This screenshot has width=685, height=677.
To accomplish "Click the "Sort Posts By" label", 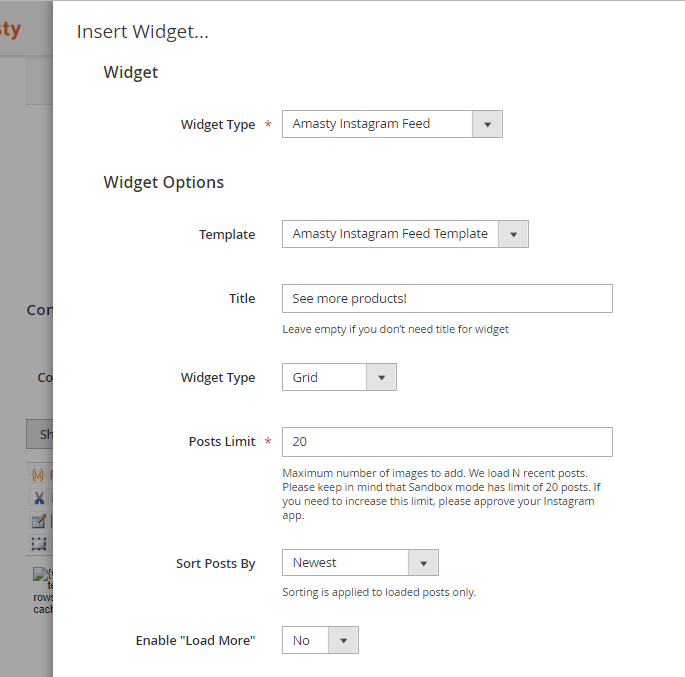I will click(216, 563).
